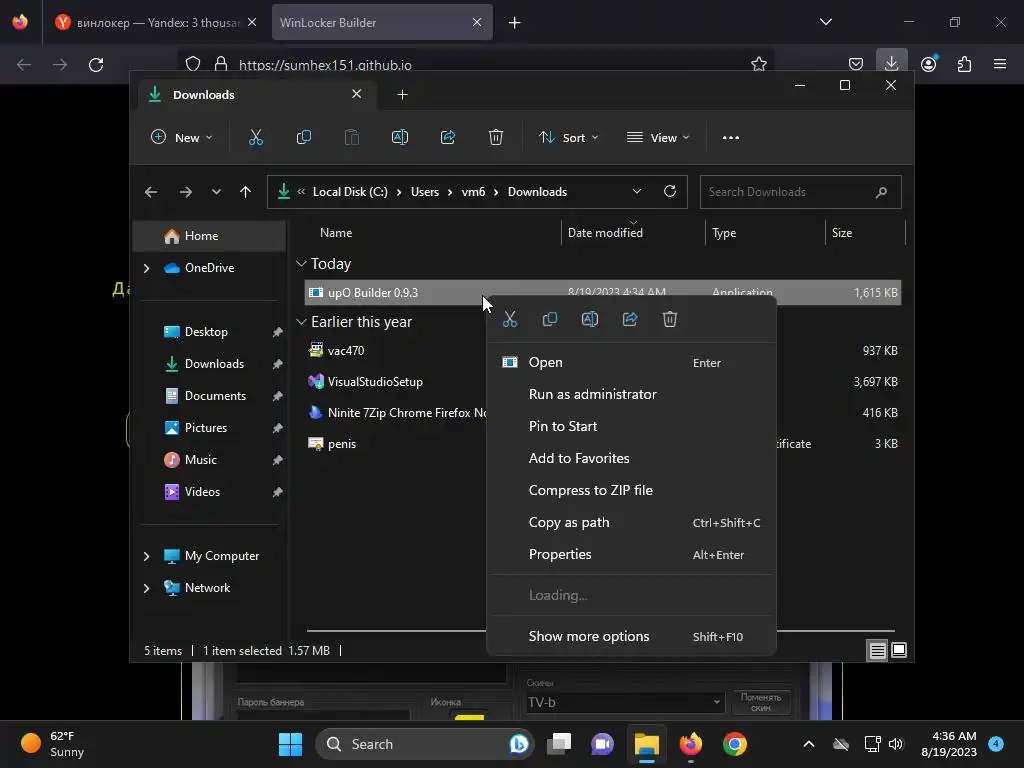Open Task View on taskbar

point(559,744)
